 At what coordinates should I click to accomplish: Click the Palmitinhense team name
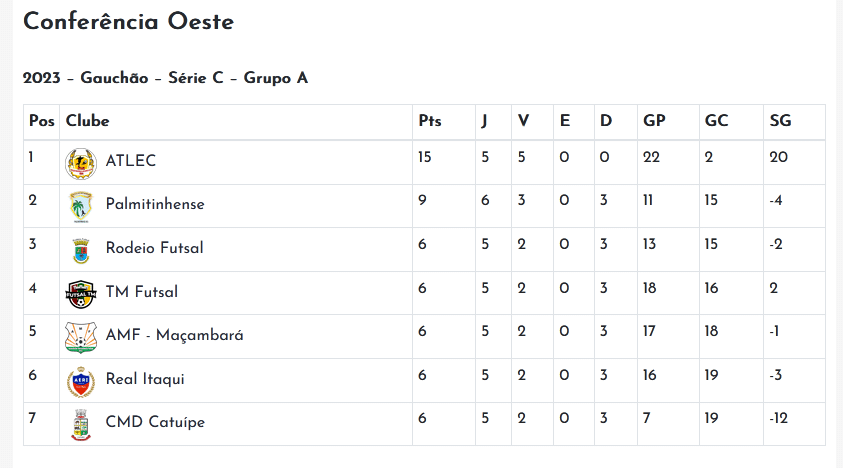coord(155,204)
